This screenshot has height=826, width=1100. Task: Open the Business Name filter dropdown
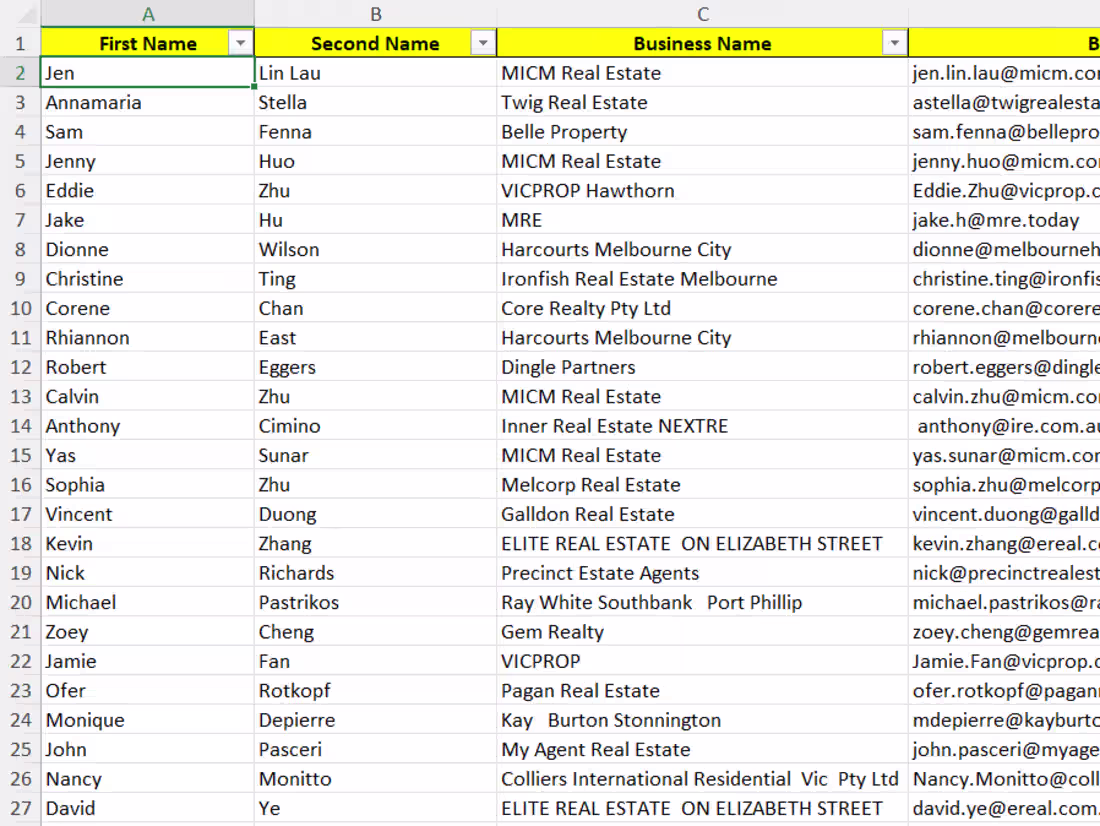(894, 44)
